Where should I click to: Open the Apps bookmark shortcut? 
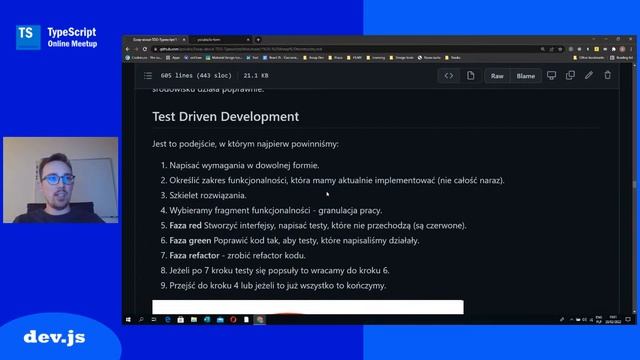173,58
